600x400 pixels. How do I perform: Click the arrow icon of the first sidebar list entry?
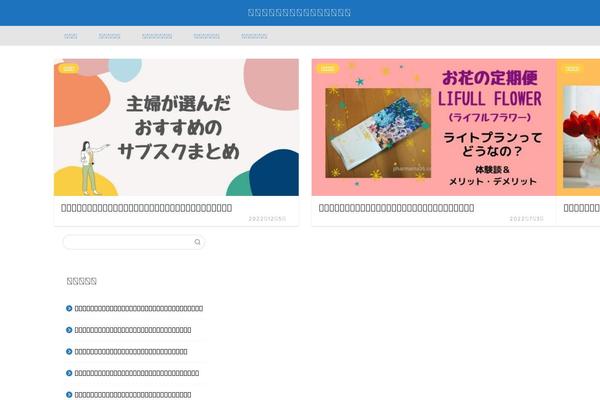[69, 308]
